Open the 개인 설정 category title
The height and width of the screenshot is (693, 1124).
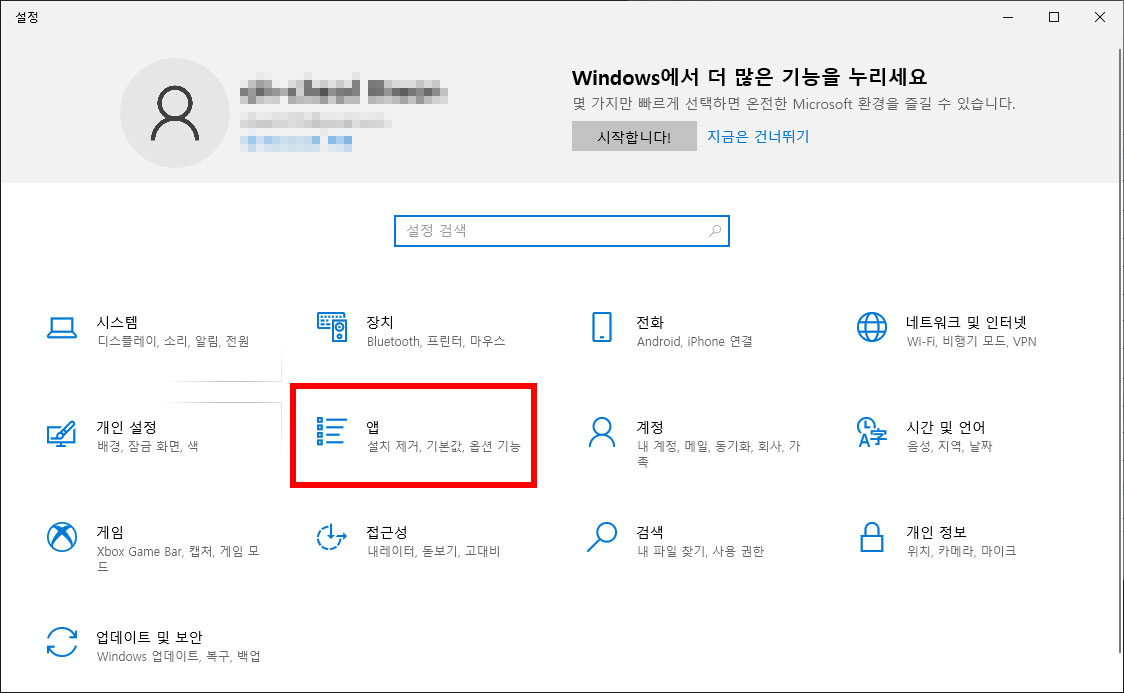pos(127,427)
